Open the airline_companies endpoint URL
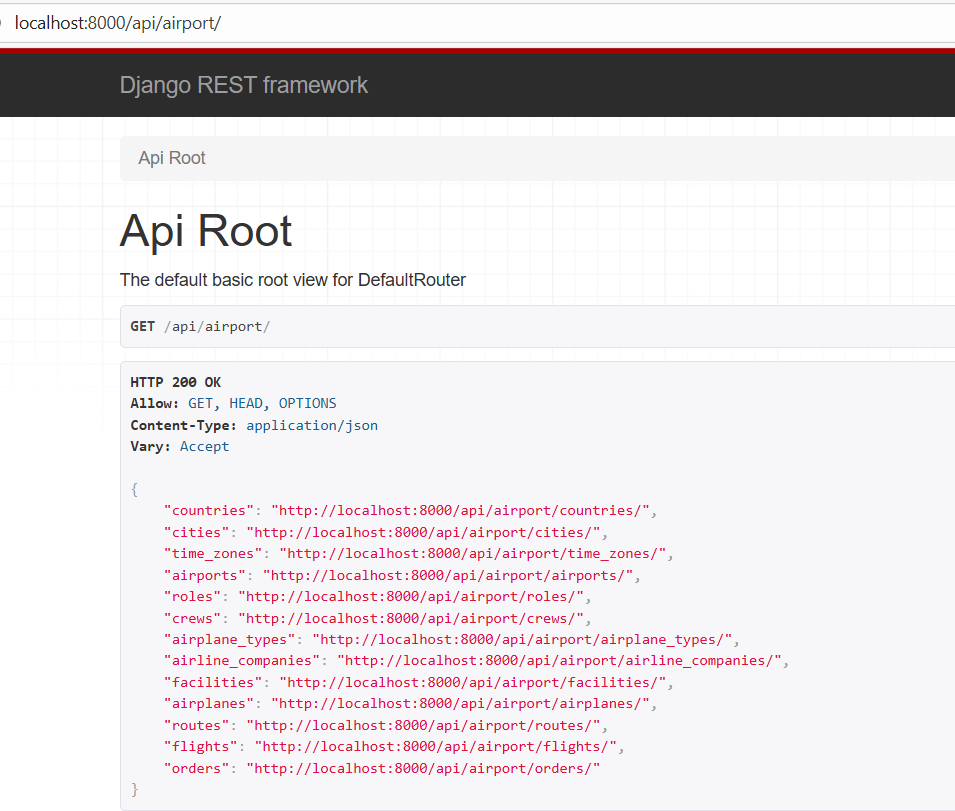 coord(560,661)
